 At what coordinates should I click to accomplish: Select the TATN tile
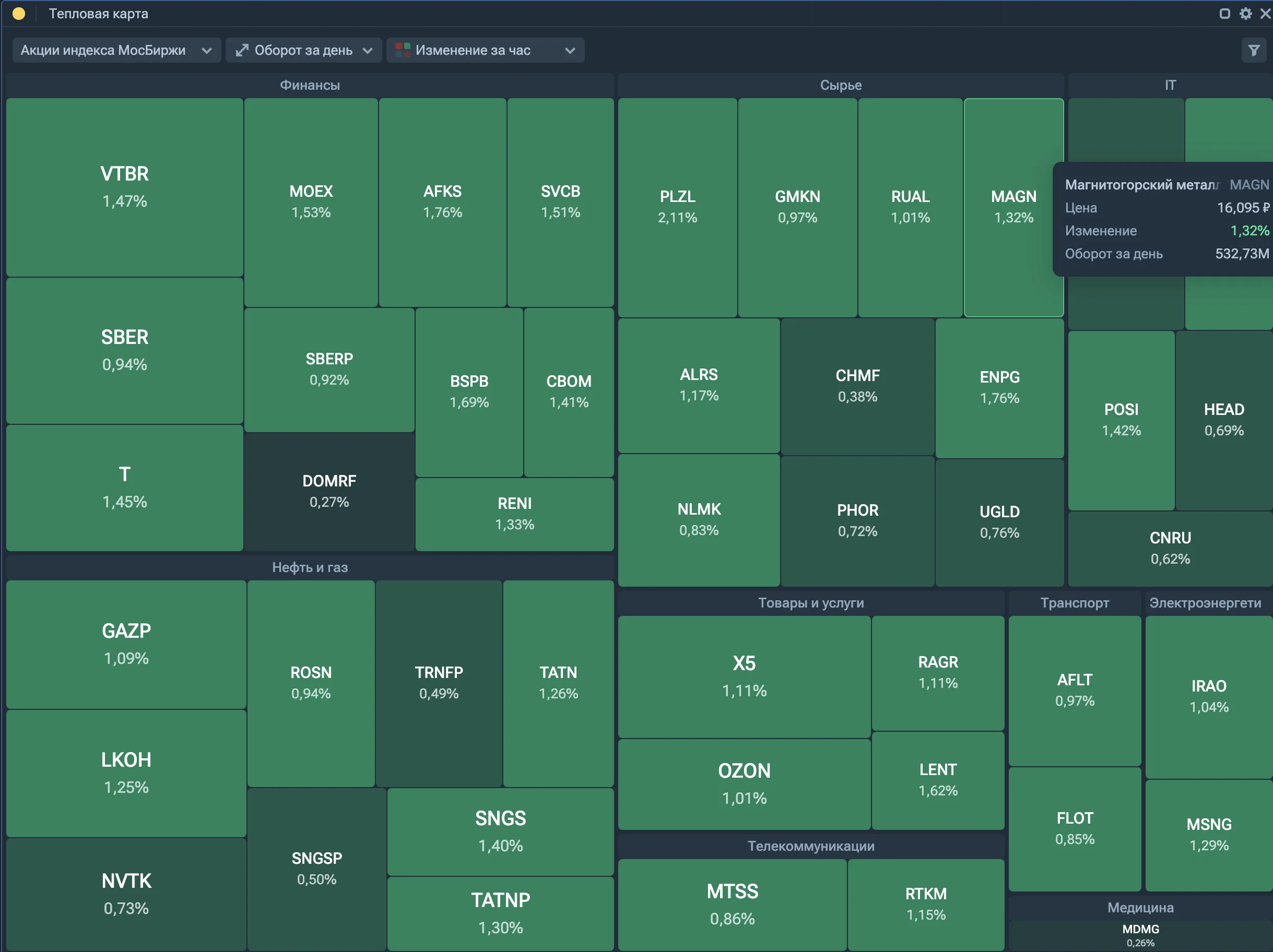[x=558, y=683]
